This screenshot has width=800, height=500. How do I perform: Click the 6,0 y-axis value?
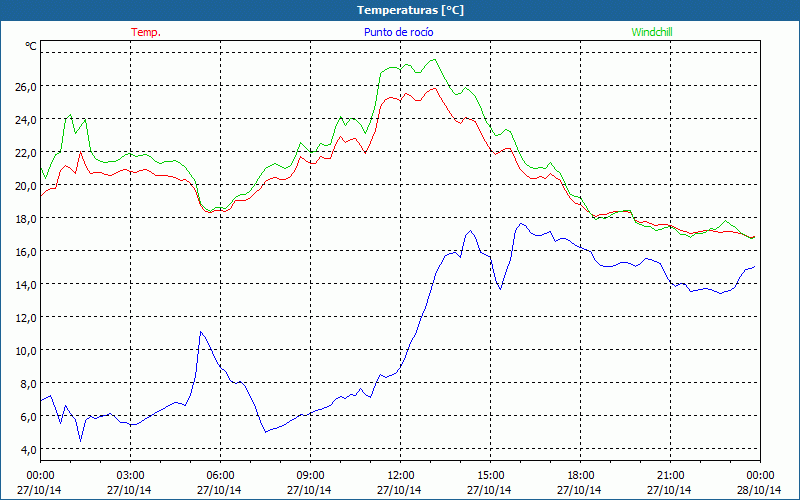pyautogui.click(x=28, y=417)
